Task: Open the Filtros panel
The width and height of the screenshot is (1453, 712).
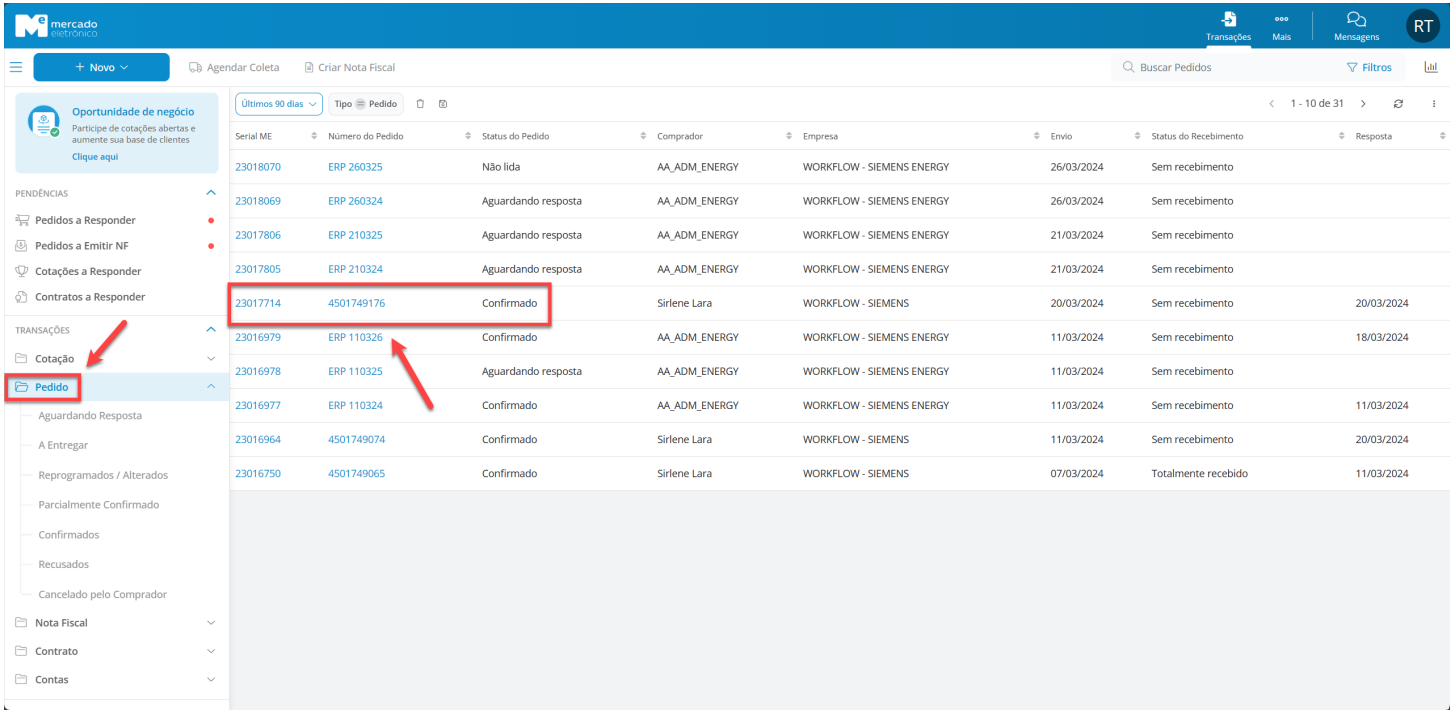Action: coord(1369,67)
